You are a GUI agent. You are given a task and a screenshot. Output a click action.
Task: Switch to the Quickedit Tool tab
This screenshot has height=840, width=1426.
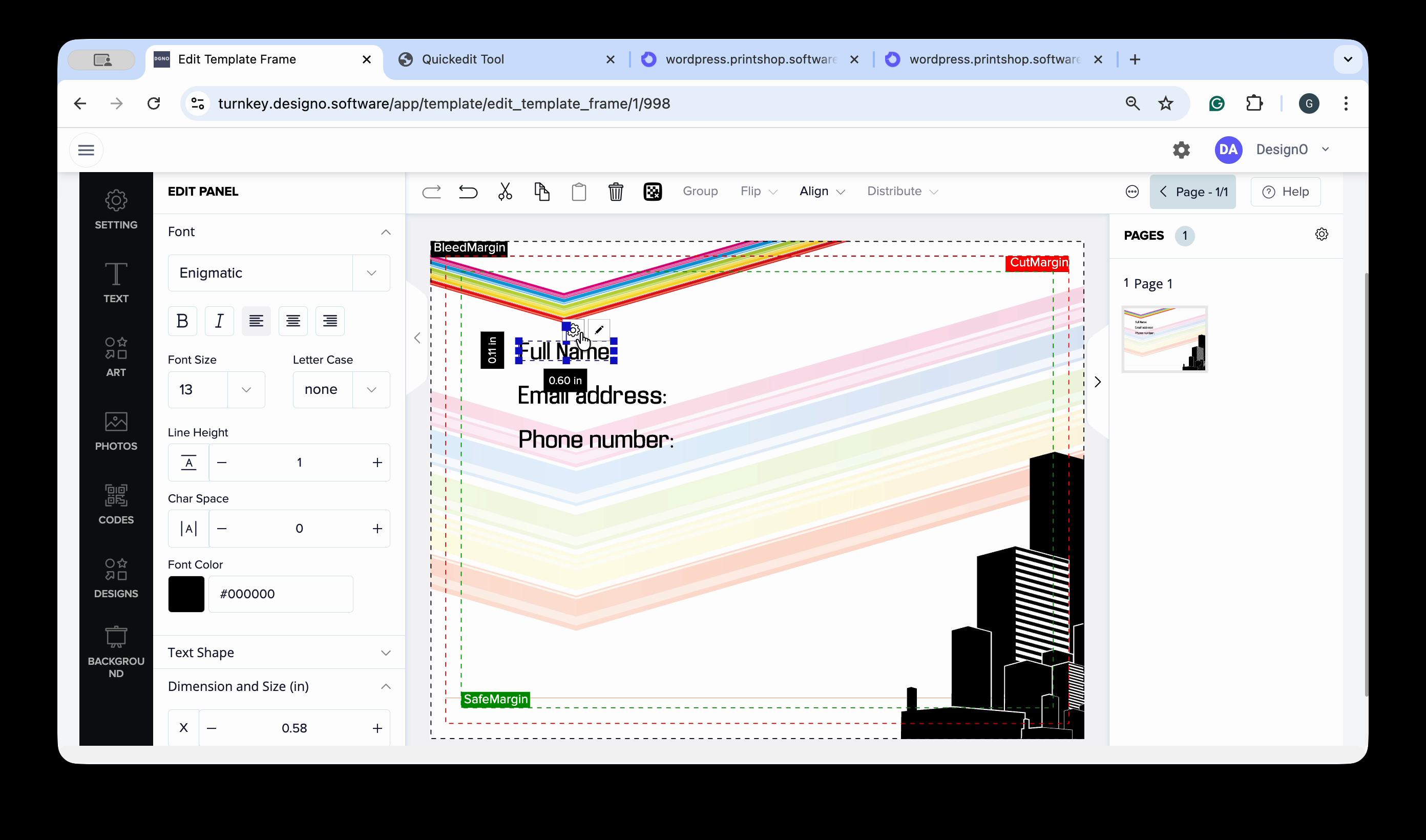(x=463, y=59)
